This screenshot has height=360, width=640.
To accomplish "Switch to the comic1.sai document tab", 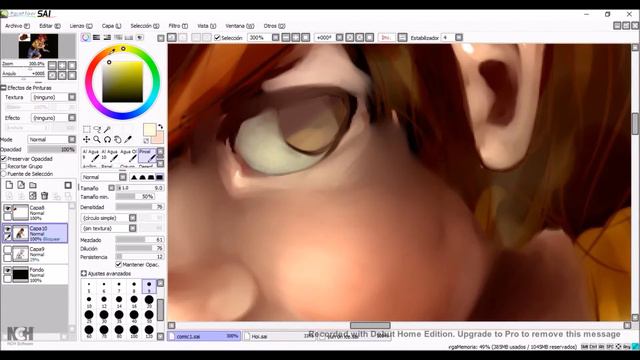I will 204,336.
